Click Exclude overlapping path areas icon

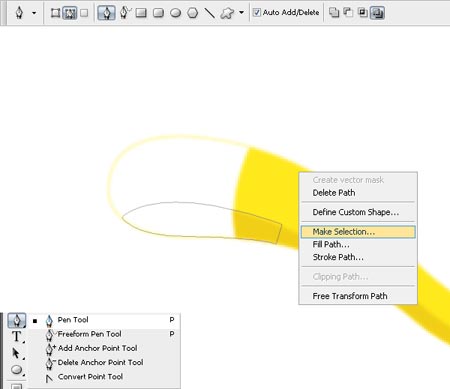coord(377,13)
